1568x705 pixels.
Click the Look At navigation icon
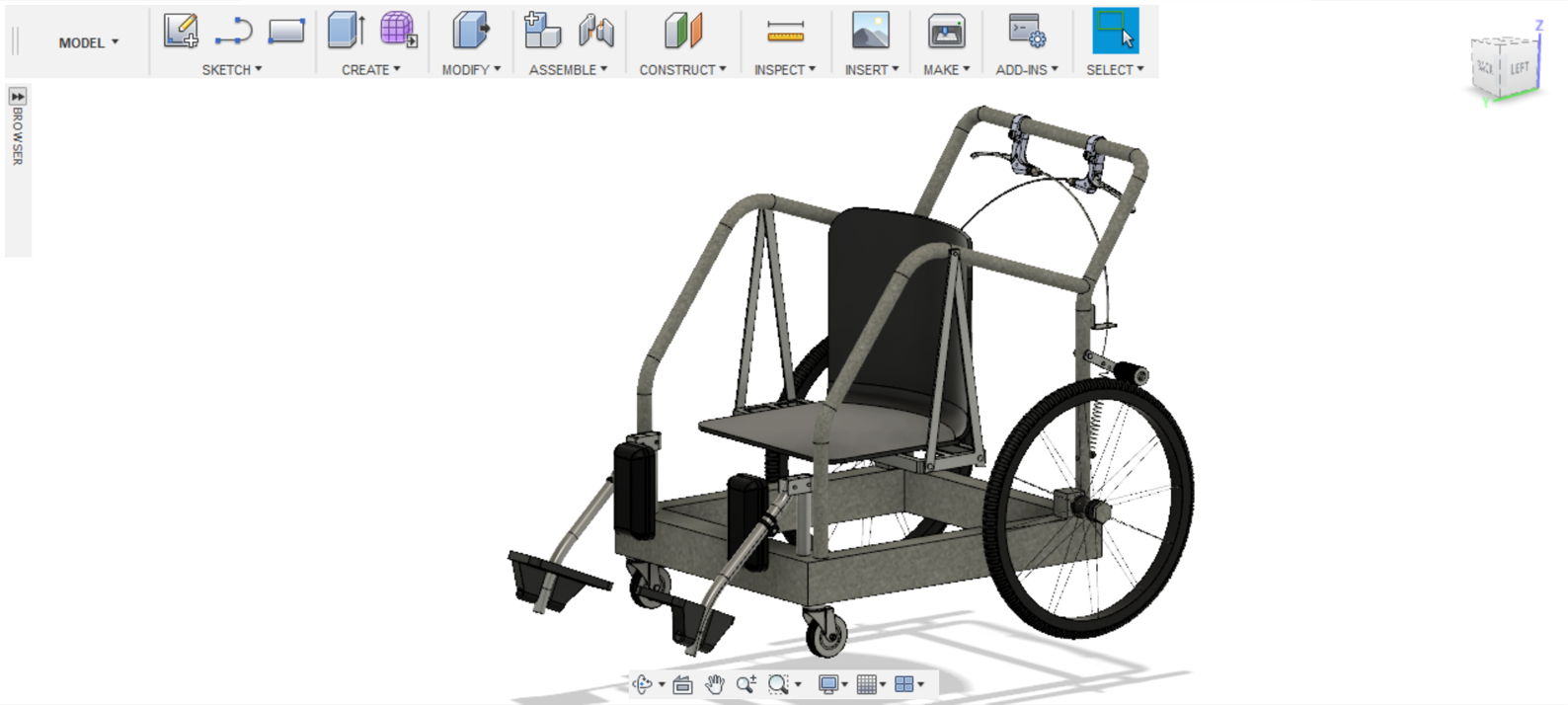pyautogui.click(x=682, y=684)
